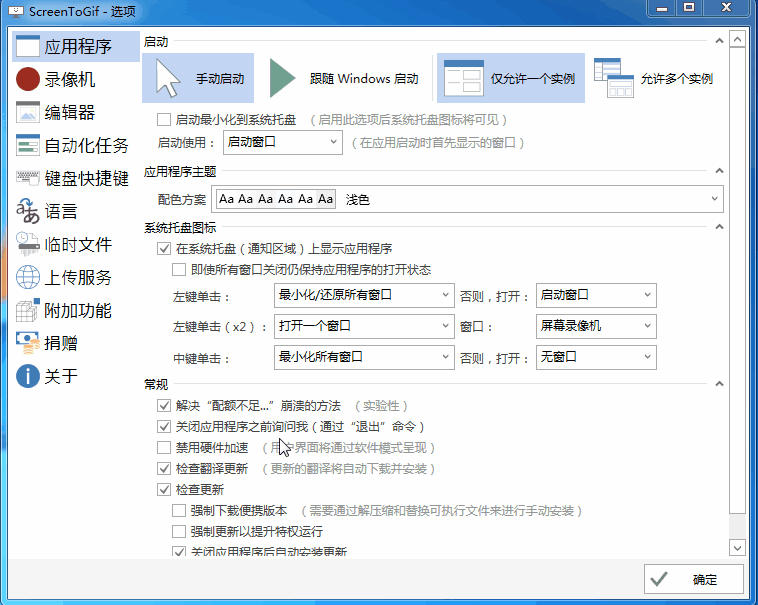This screenshot has width=758, height=605.
Task: Enable 强制更新以提升特权运行 checkbox
Action: (179, 532)
